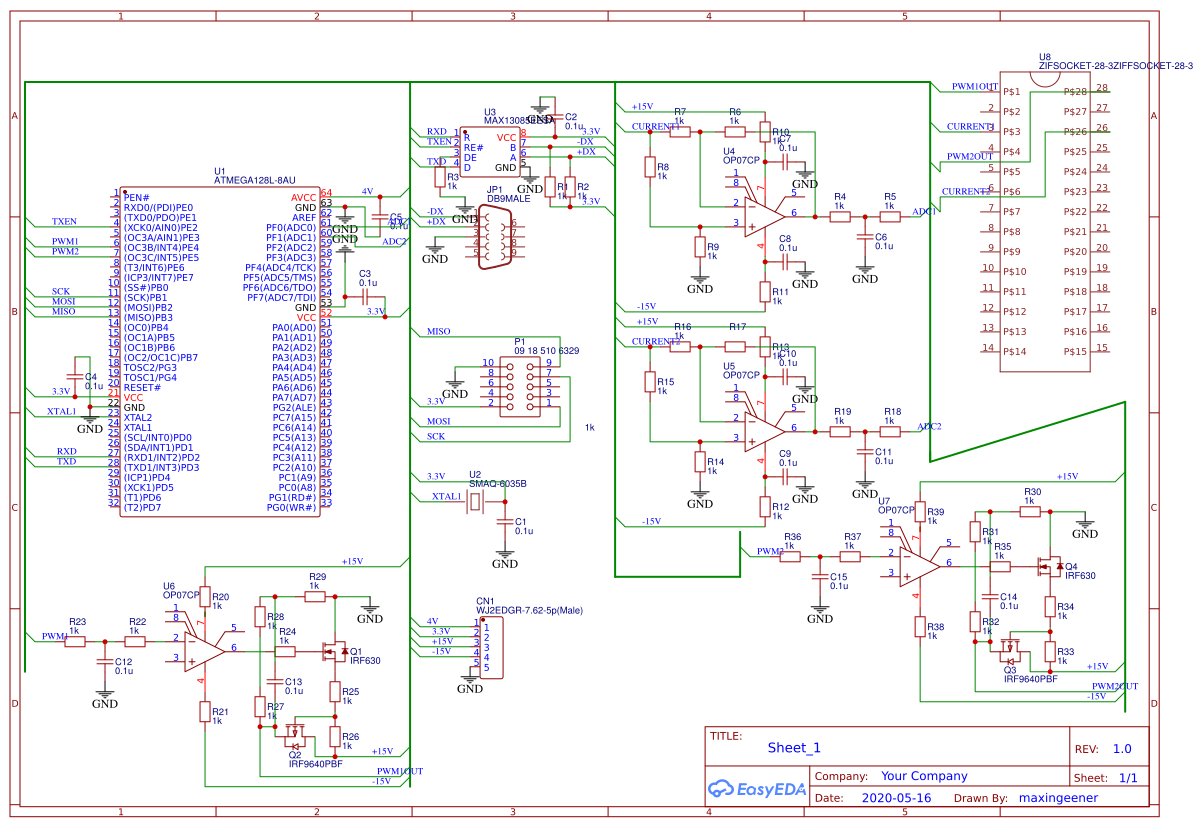Select the R29 feedback resistor symbol
Image resolution: width=1202 pixels, height=827 pixels.
315,597
